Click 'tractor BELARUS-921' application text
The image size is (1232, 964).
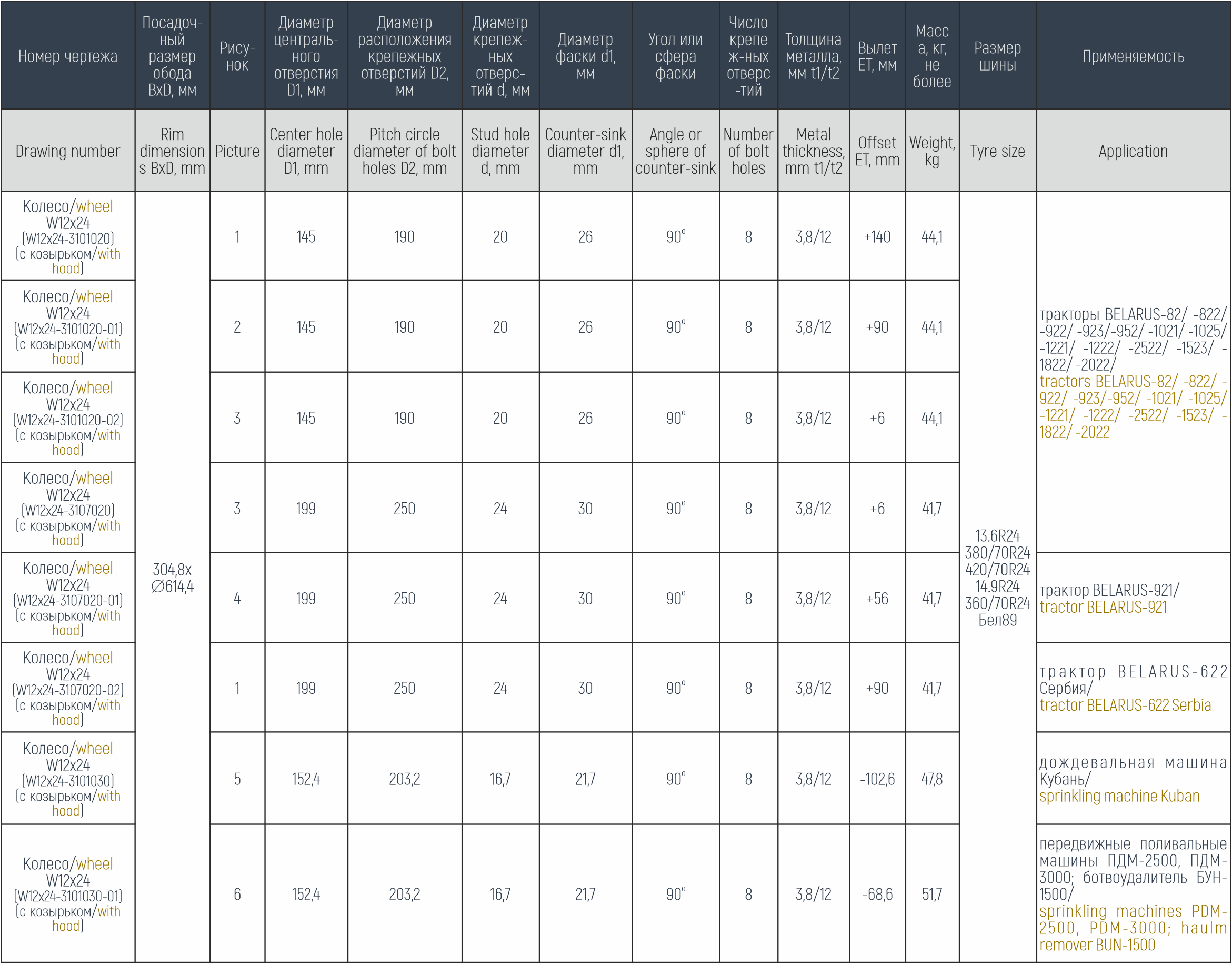click(x=1103, y=607)
